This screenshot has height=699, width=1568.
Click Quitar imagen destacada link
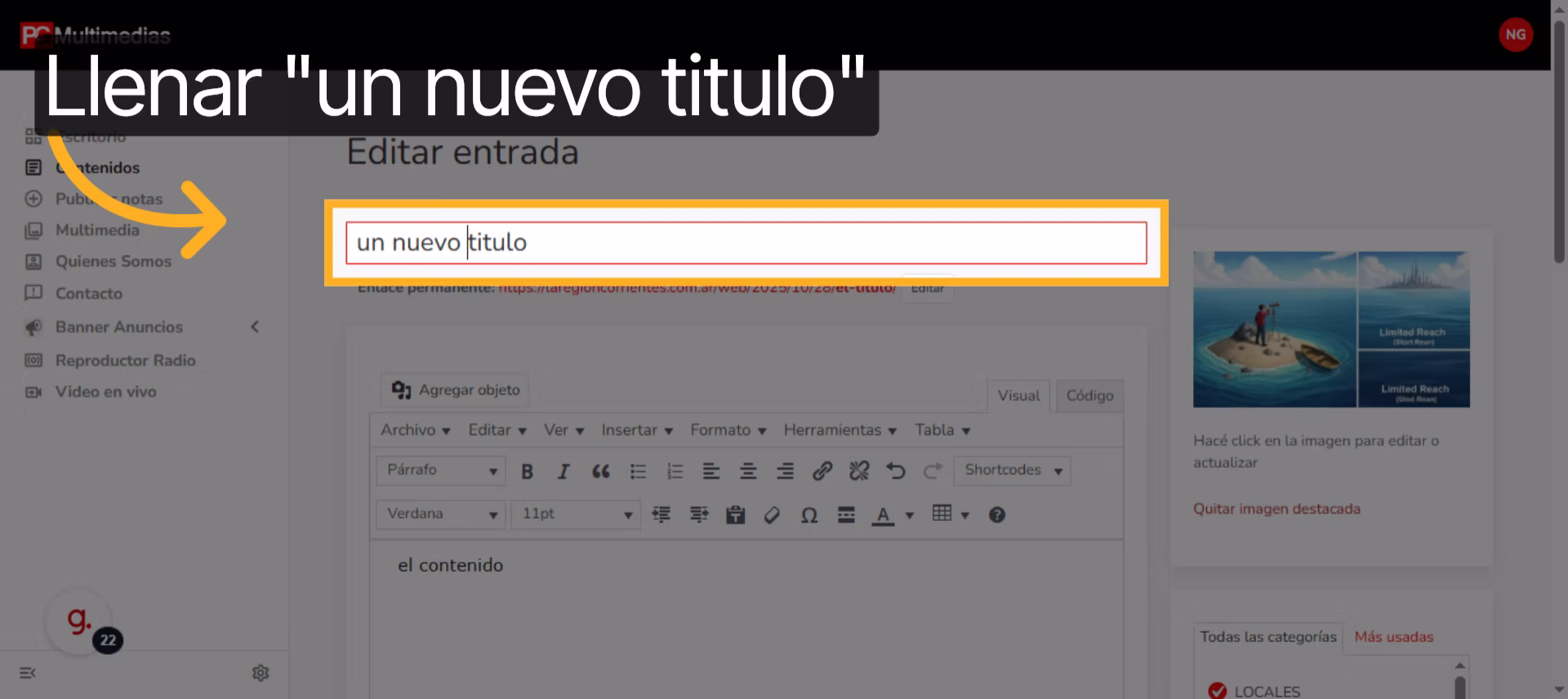click(1276, 509)
